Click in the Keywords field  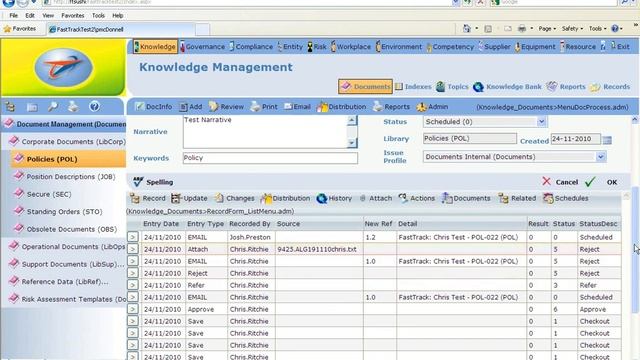pos(270,158)
